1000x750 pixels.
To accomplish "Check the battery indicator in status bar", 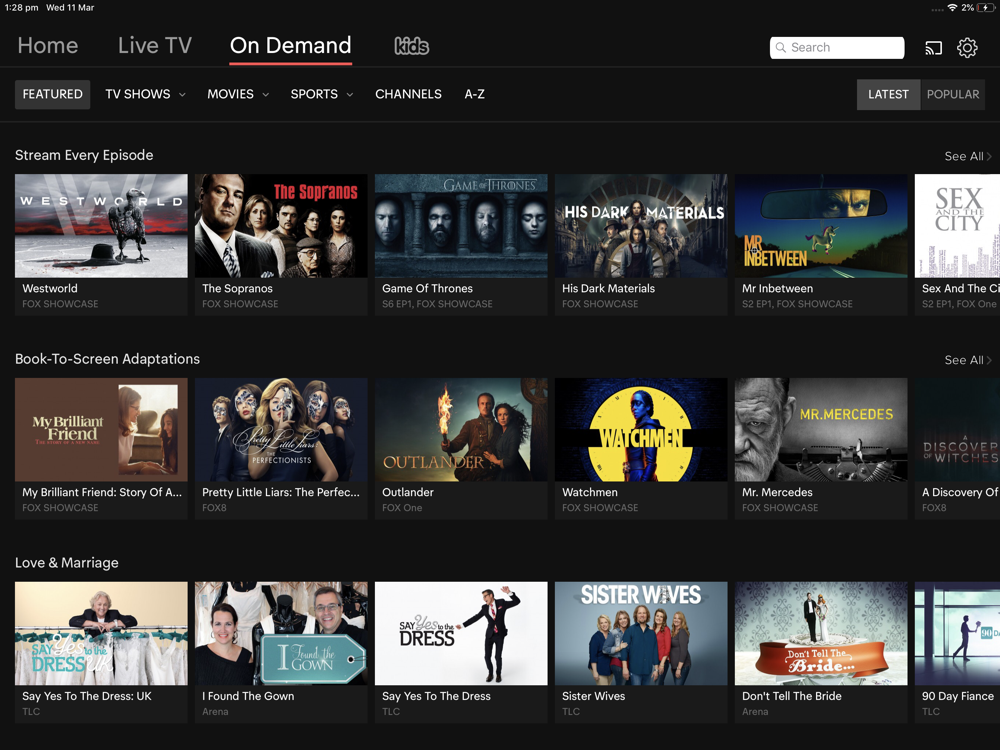I will 985,8.
